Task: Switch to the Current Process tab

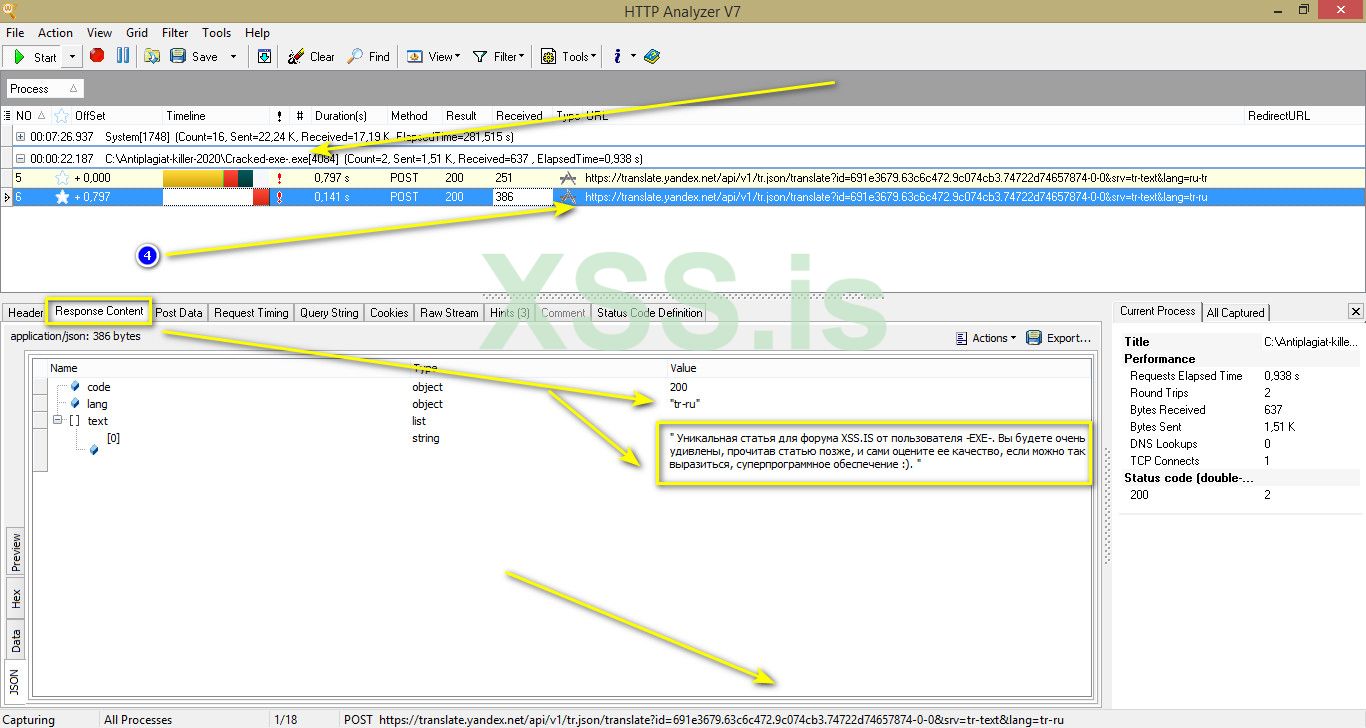Action: (x=1157, y=311)
